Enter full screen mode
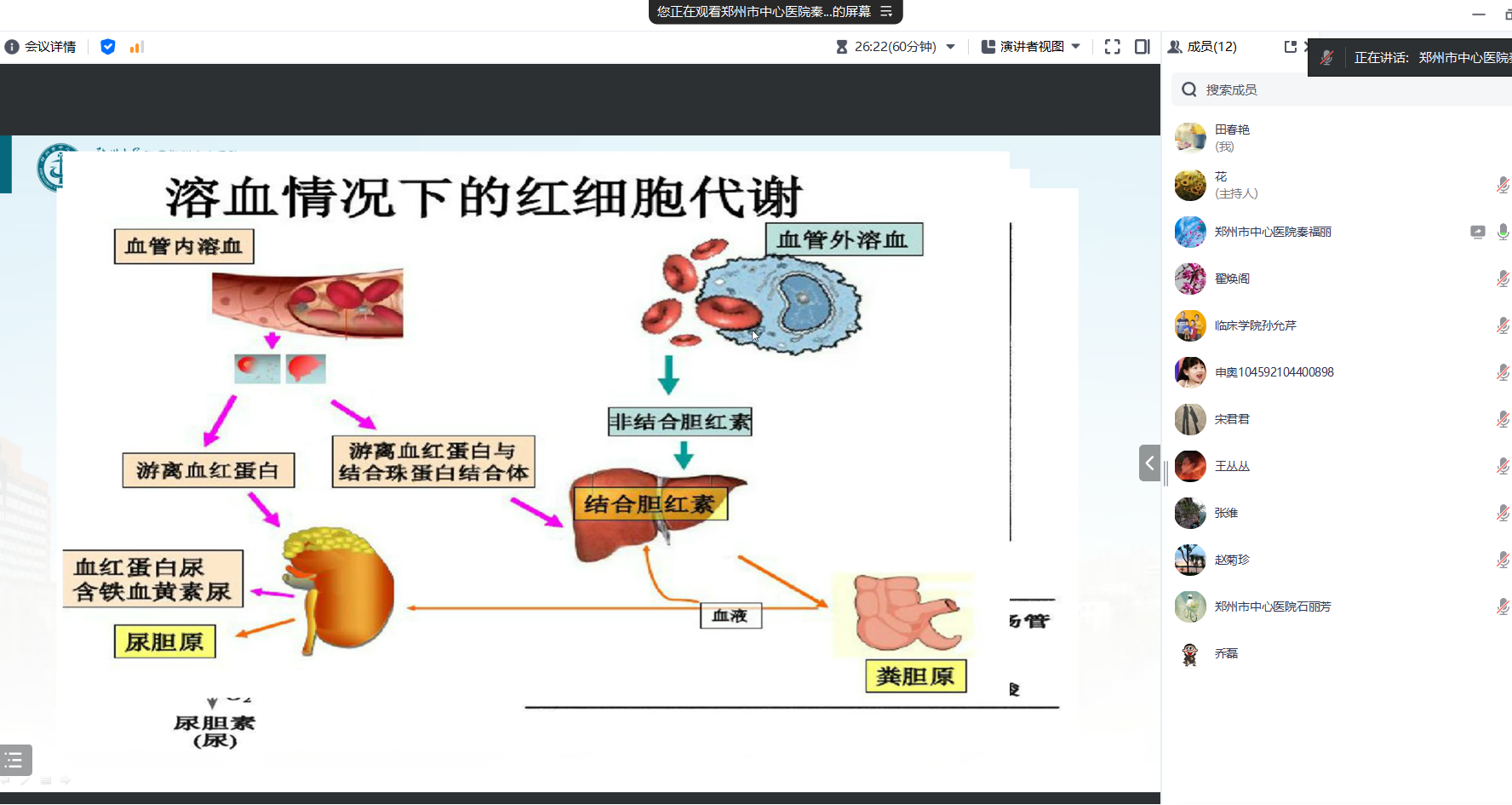Viewport: 1512px width, 805px height. pos(1112,47)
